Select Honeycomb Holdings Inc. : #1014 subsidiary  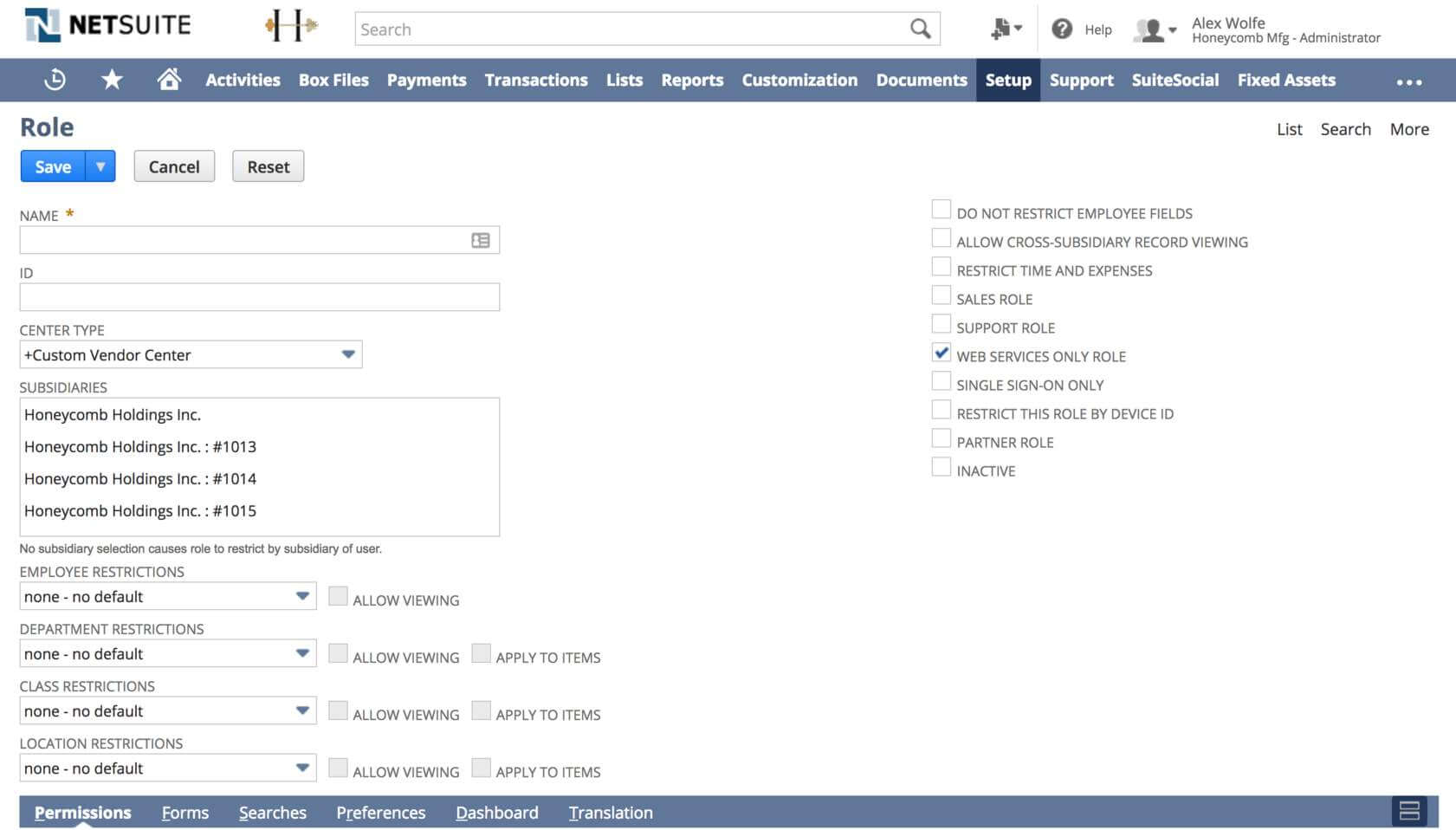pyautogui.click(x=140, y=478)
